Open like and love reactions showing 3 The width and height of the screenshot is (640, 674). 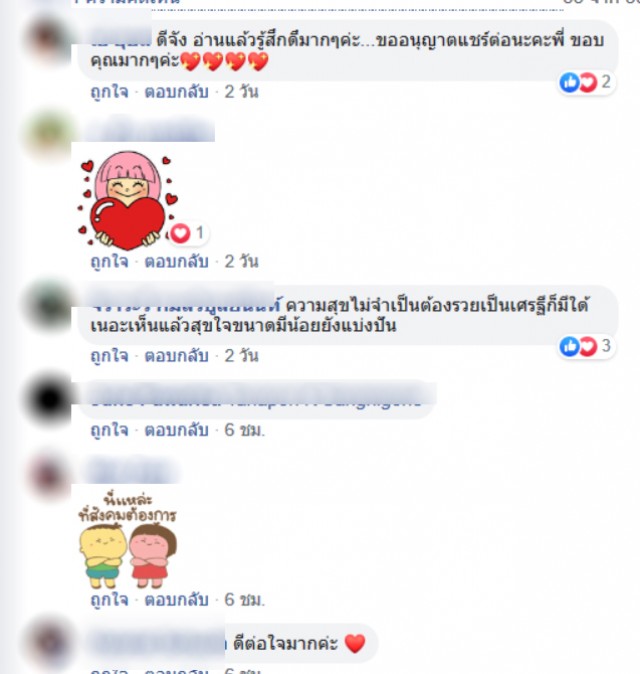pos(586,346)
